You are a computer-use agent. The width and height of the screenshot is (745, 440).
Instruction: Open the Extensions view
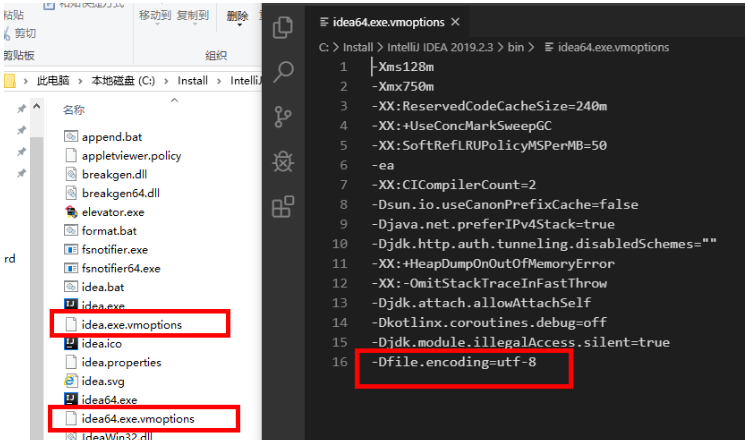click(x=283, y=207)
